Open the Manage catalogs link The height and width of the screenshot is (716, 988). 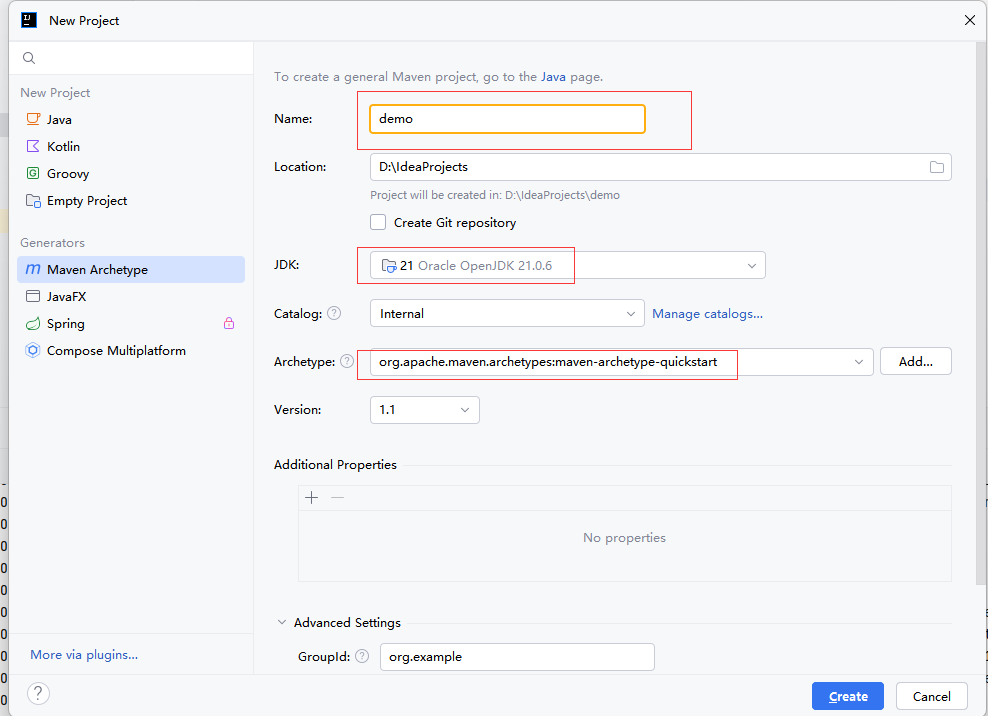click(707, 314)
